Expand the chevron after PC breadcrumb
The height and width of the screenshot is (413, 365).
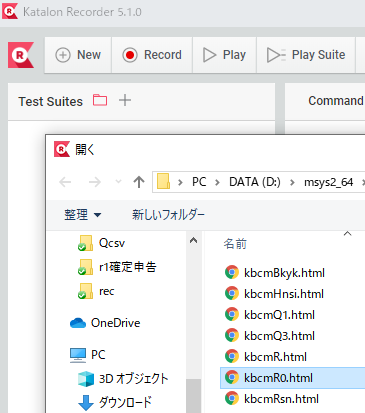click(x=217, y=182)
